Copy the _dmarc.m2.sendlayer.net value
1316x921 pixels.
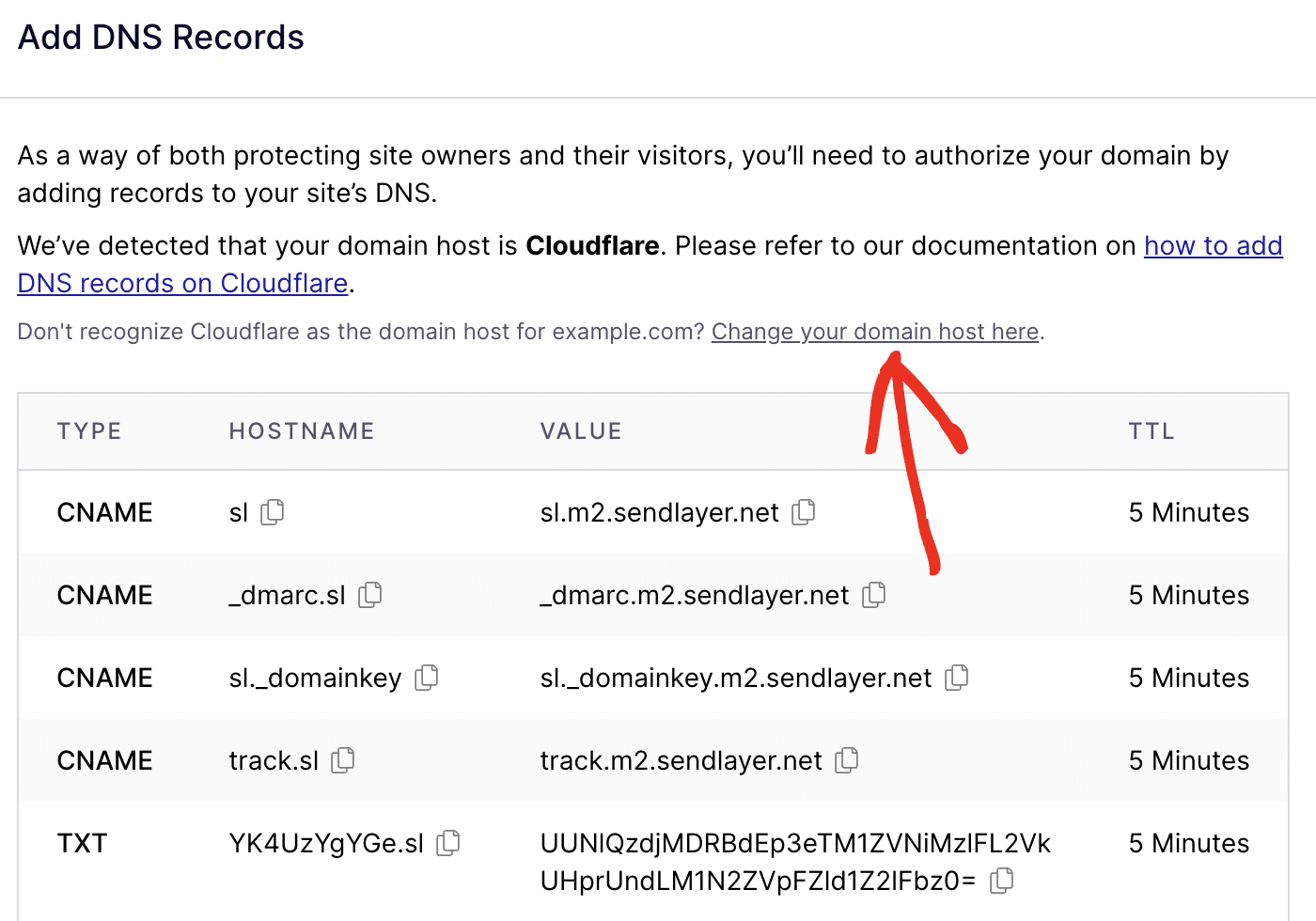coord(875,595)
